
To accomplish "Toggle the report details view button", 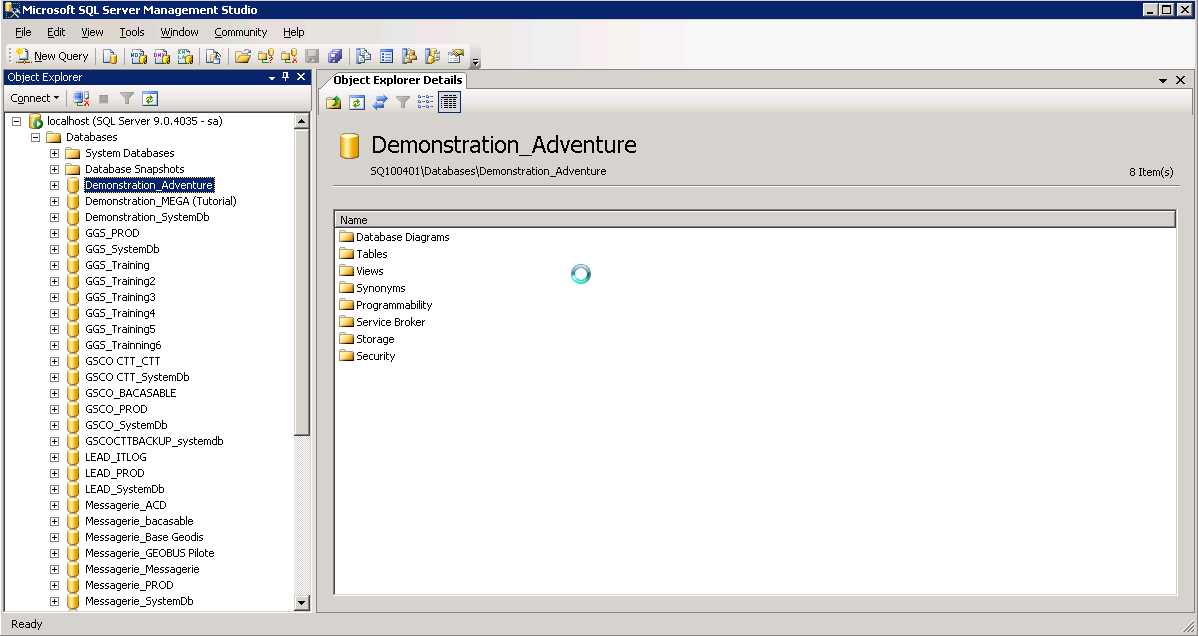I will coord(449,102).
